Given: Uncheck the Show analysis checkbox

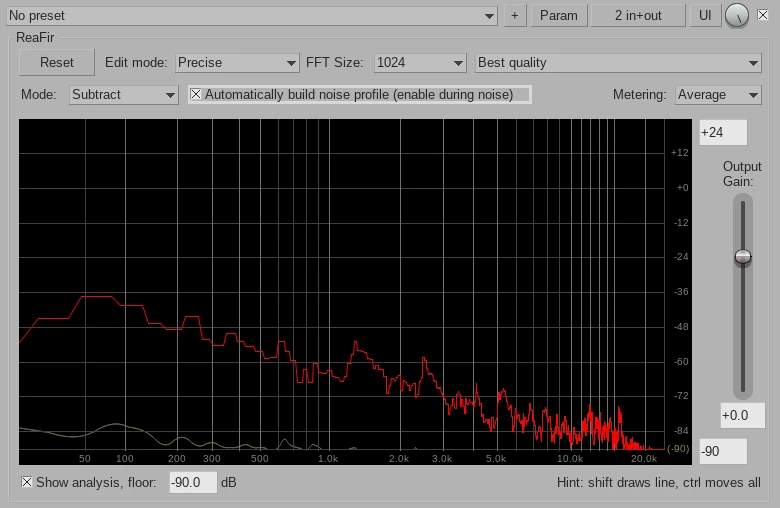Looking at the screenshot, I should coord(27,482).
